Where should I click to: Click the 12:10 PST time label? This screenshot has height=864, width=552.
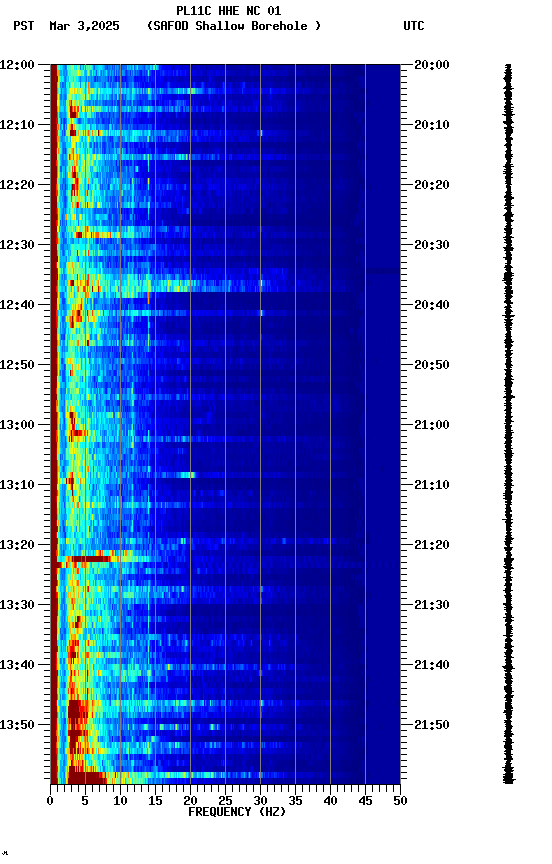[x=17, y=125]
